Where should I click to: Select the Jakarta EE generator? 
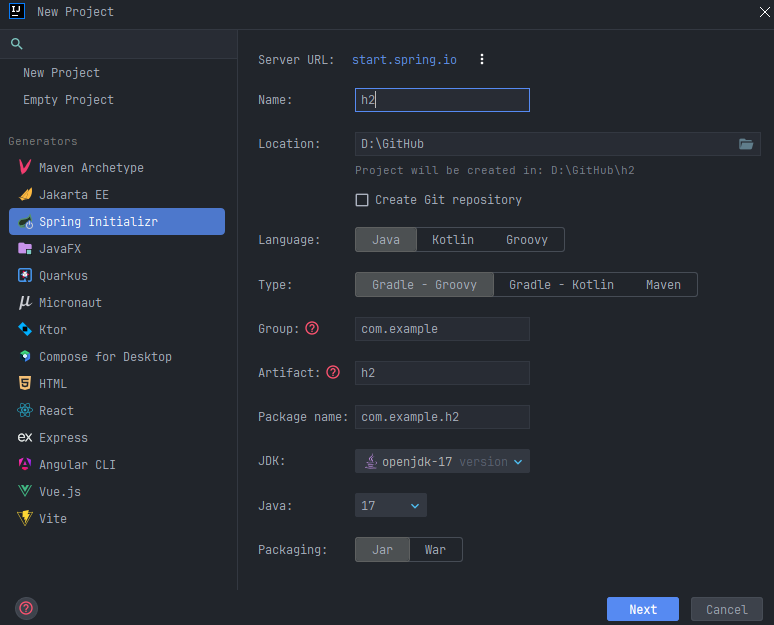coord(117,195)
